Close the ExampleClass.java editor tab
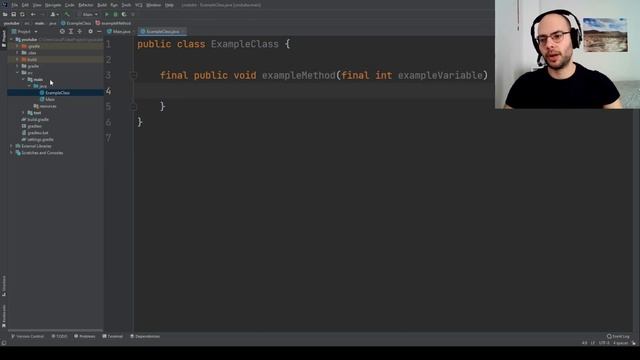This screenshot has height=360, width=640. coord(183,31)
